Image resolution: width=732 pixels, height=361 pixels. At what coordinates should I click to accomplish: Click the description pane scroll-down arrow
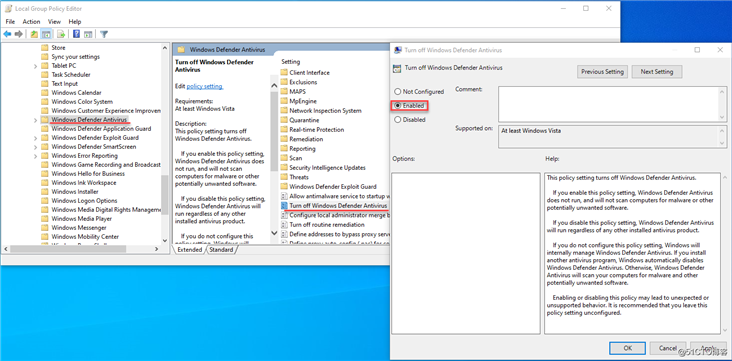[274, 232]
